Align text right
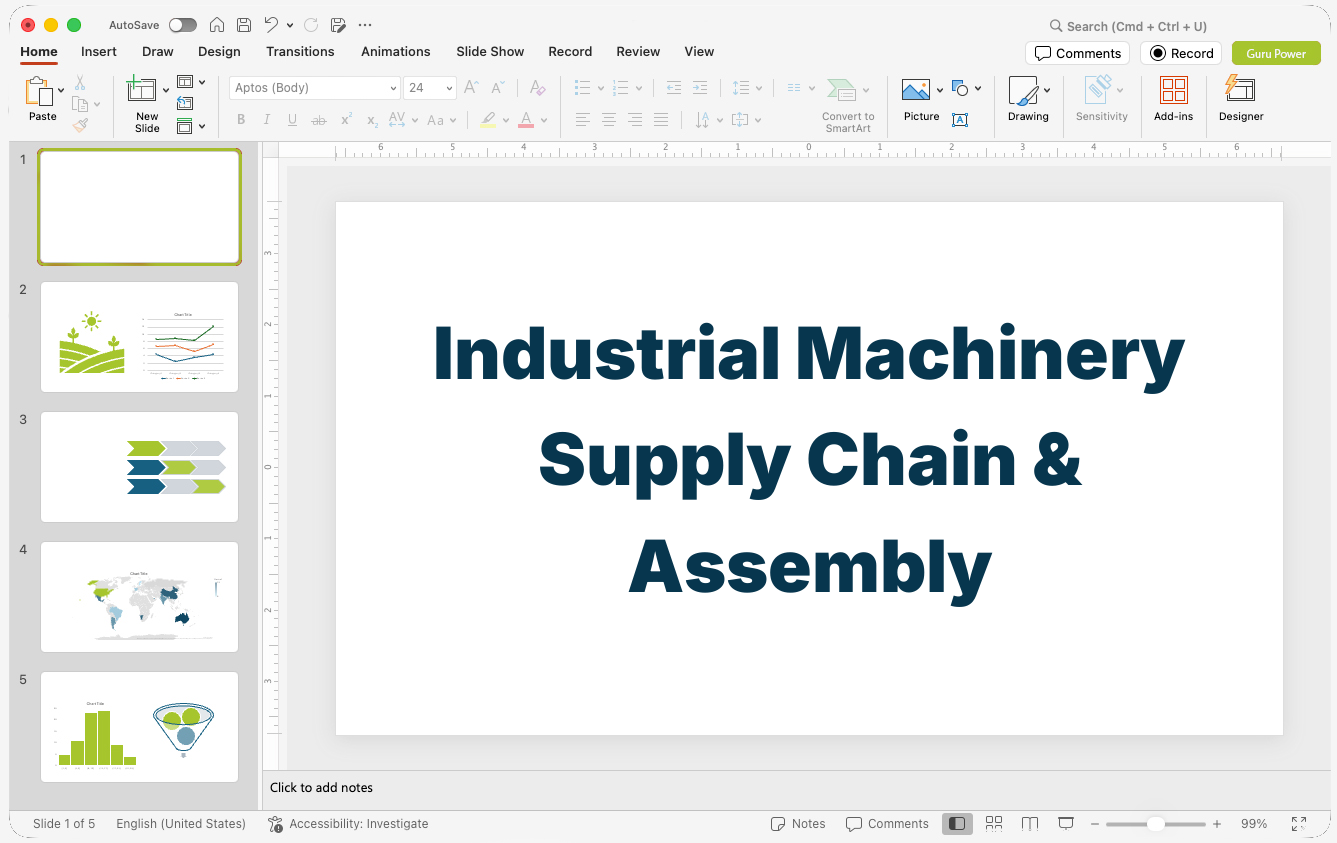The height and width of the screenshot is (843, 1337). tap(634, 120)
